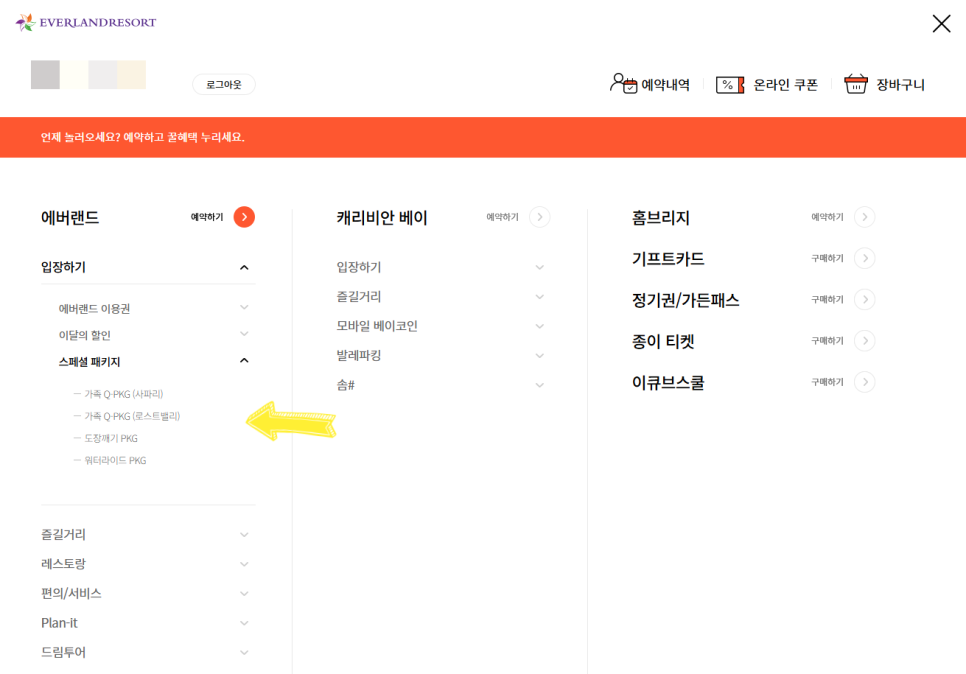Click the 홈브리지 heading

pyautogui.click(x=660, y=217)
